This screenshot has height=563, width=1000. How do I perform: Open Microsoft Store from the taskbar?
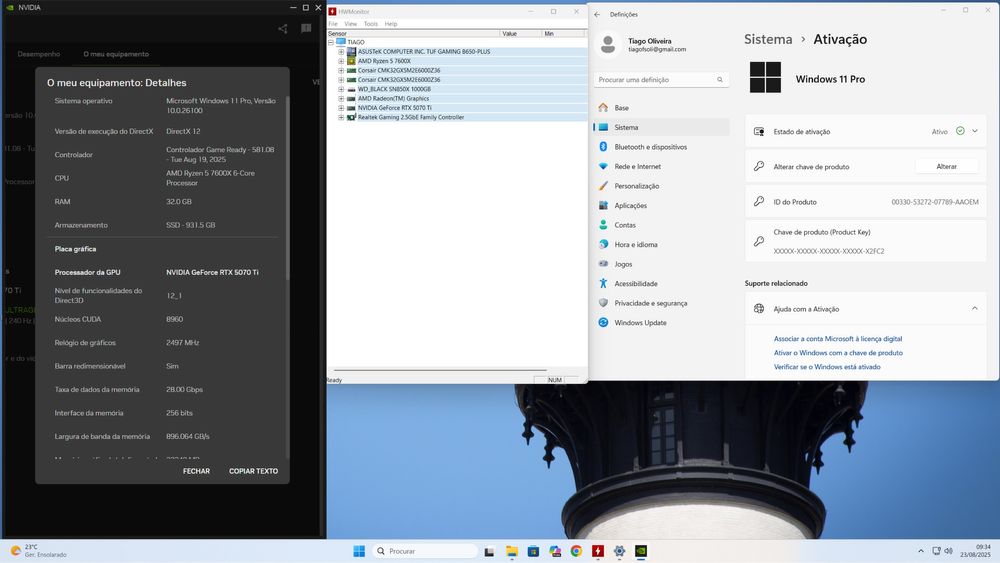click(533, 551)
